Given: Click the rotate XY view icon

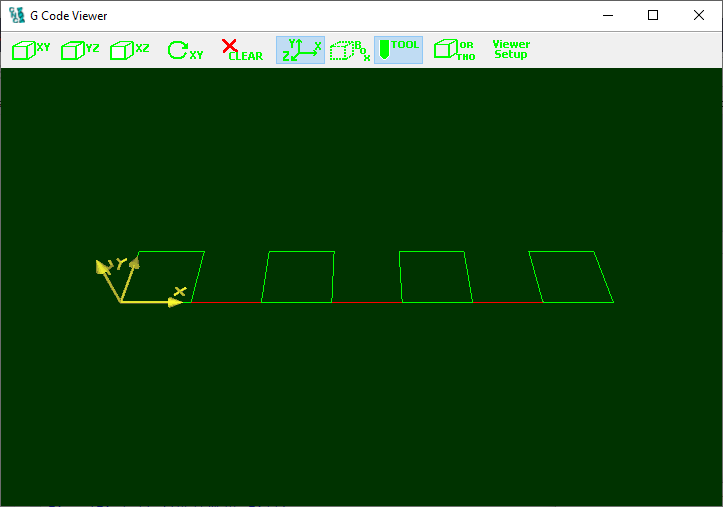Looking at the screenshot, I should tap(184, 50).
